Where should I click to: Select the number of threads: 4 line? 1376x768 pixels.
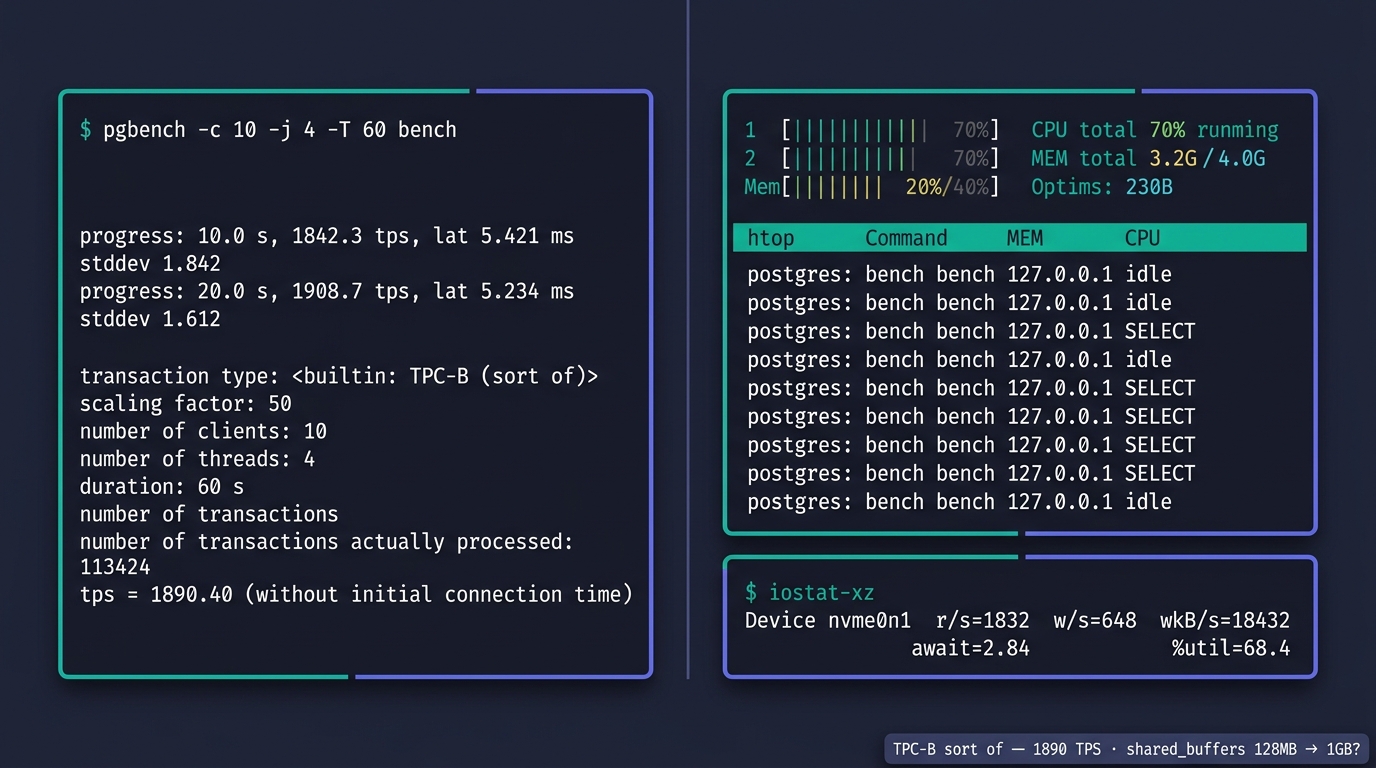[197, 459]
